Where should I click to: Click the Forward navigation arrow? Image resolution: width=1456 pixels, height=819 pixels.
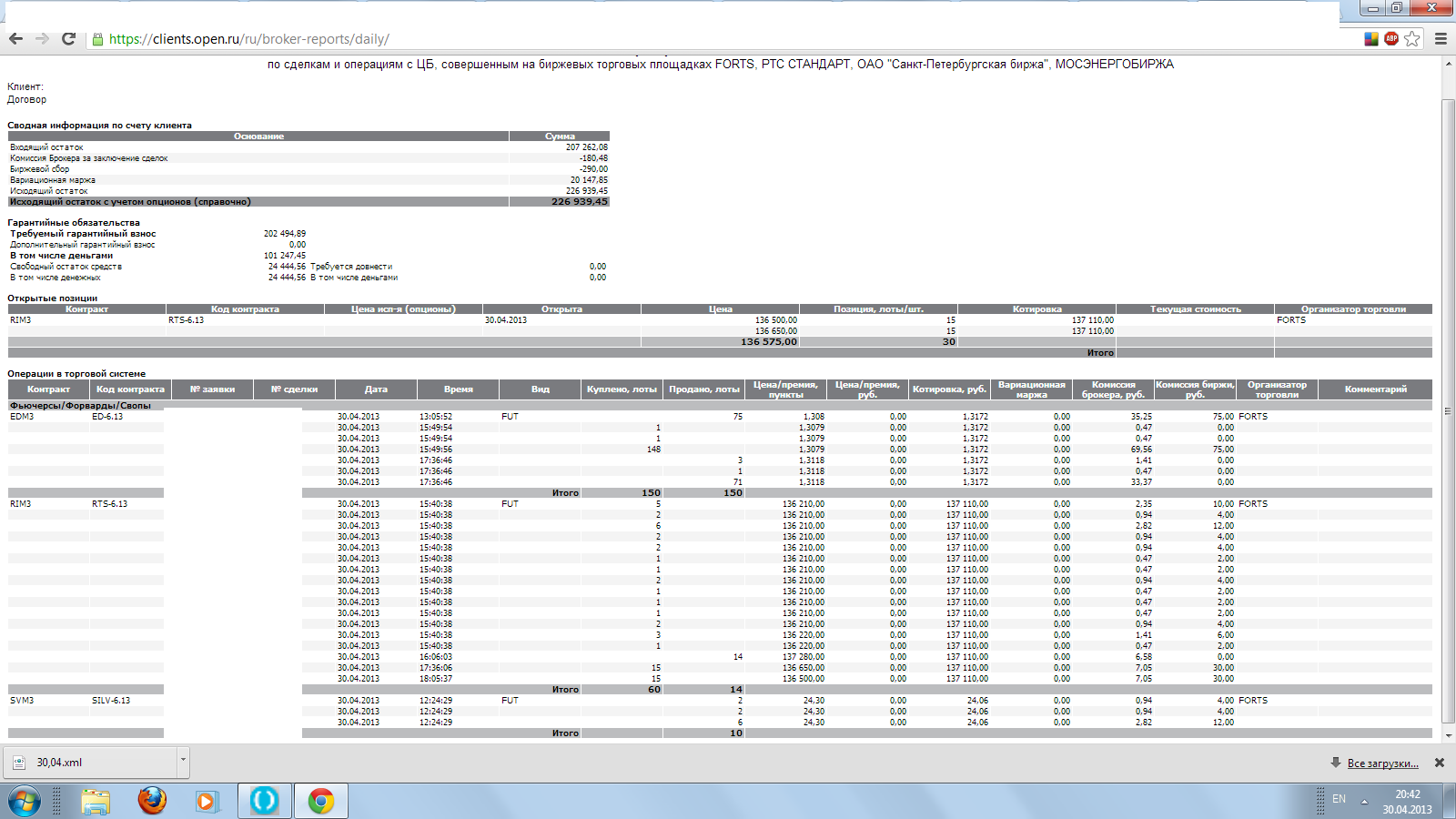coord(42,39)
